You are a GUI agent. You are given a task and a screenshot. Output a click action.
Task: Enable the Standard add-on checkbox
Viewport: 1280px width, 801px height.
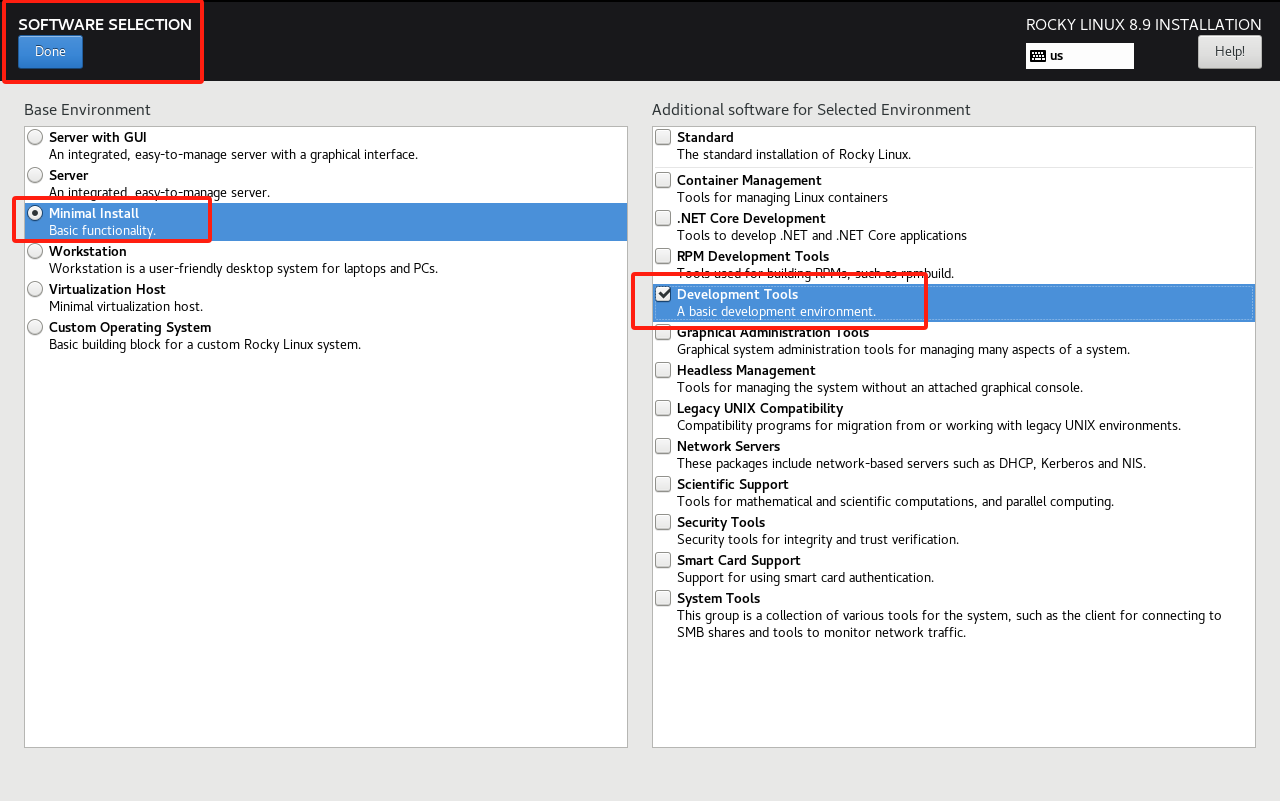[x=663, y=137]
